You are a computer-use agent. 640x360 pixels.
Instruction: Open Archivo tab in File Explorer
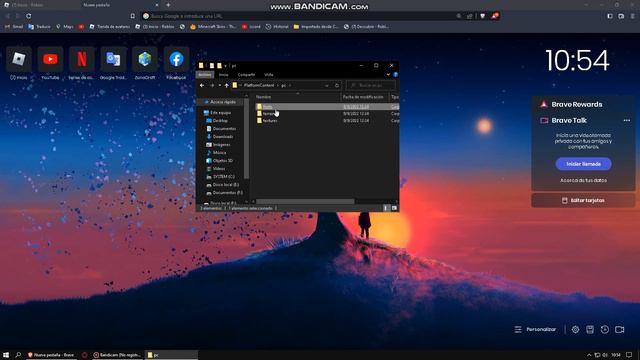click(205, 75)
